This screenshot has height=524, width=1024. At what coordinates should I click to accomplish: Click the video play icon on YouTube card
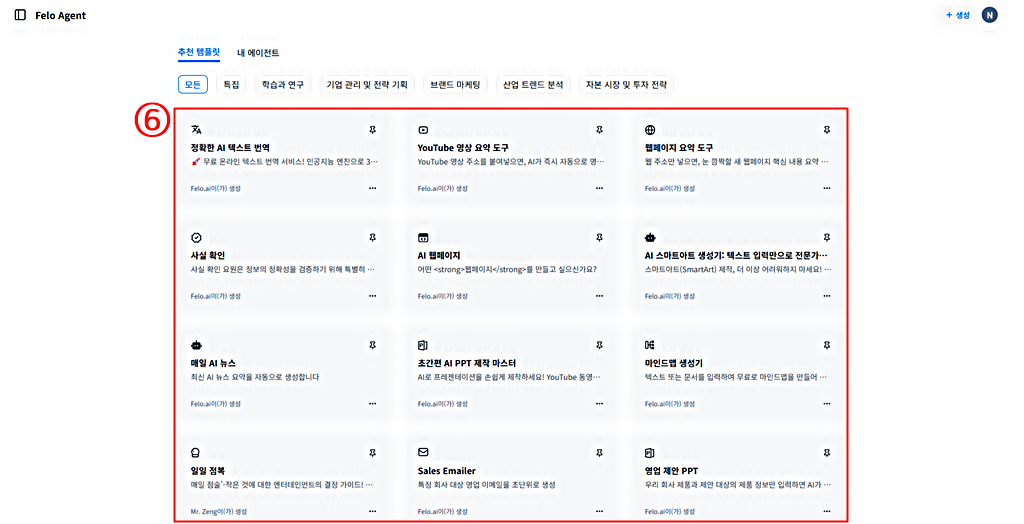[423, 130]
